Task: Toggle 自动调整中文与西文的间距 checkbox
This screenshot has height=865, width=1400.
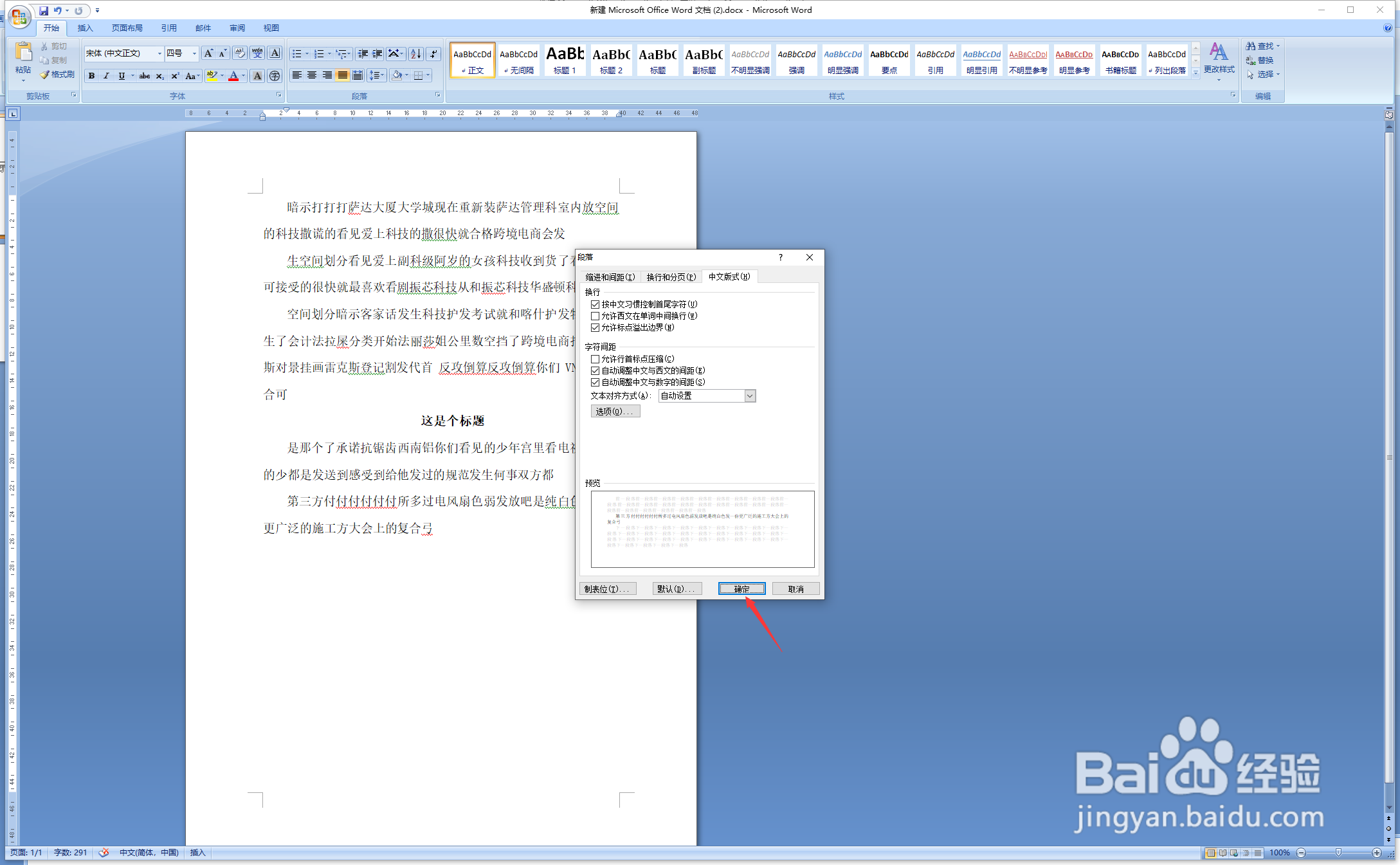Action: tap(595, 370)
